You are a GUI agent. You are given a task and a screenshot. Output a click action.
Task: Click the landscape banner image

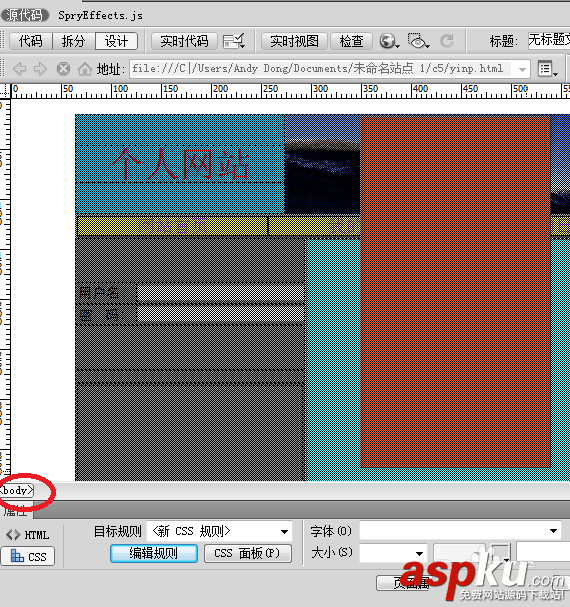pos(322,164)
